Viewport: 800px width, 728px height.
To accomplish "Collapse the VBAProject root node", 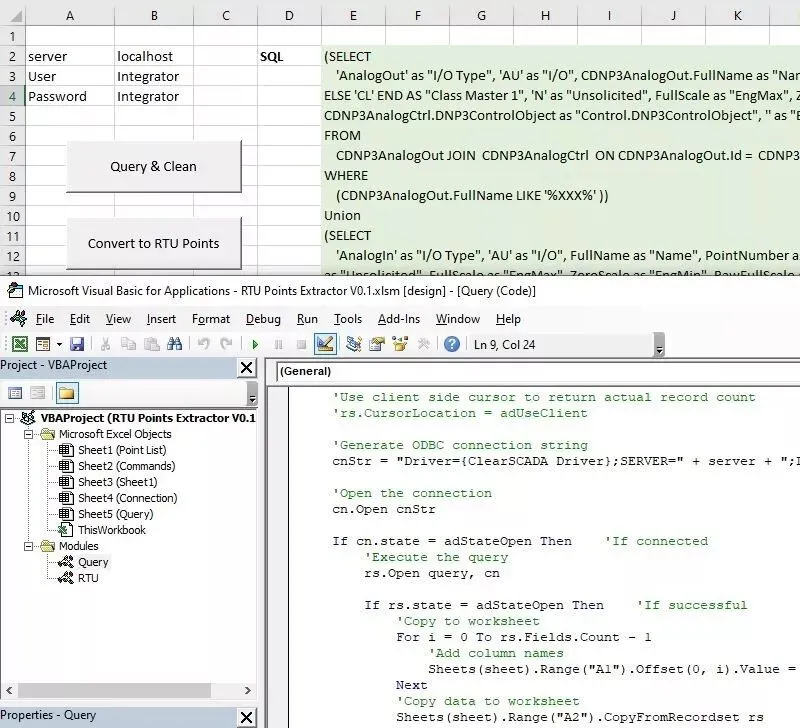I will 9,418.
